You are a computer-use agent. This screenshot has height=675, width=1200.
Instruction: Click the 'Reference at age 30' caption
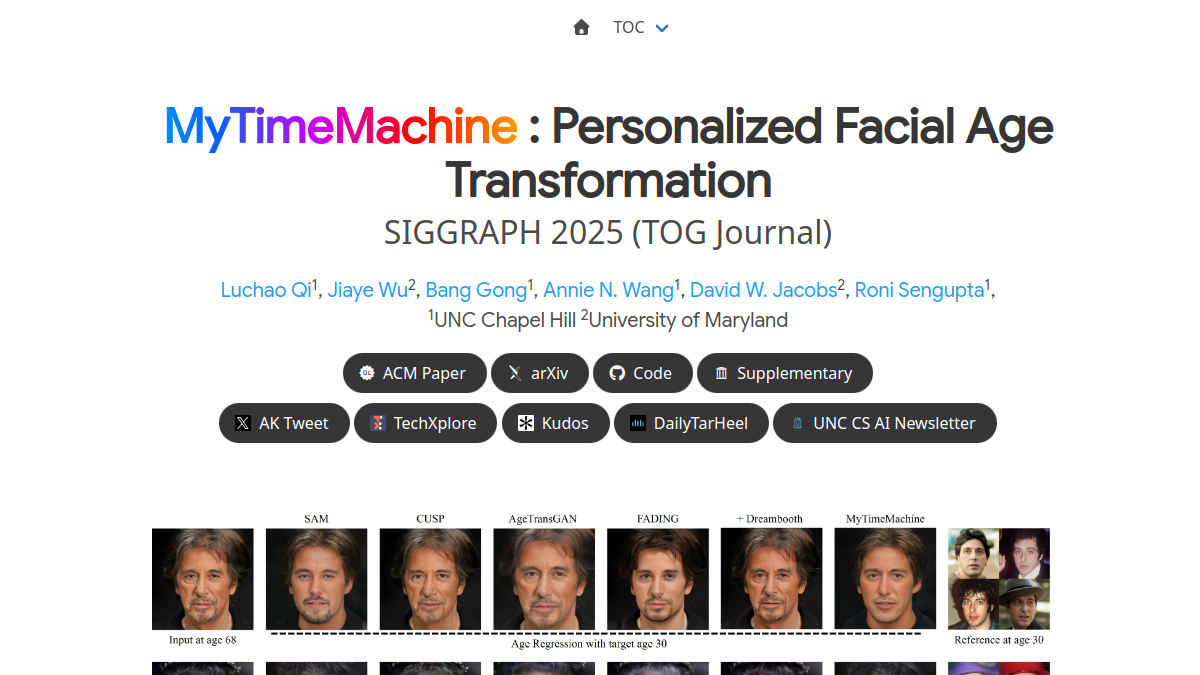pos(999,640)
